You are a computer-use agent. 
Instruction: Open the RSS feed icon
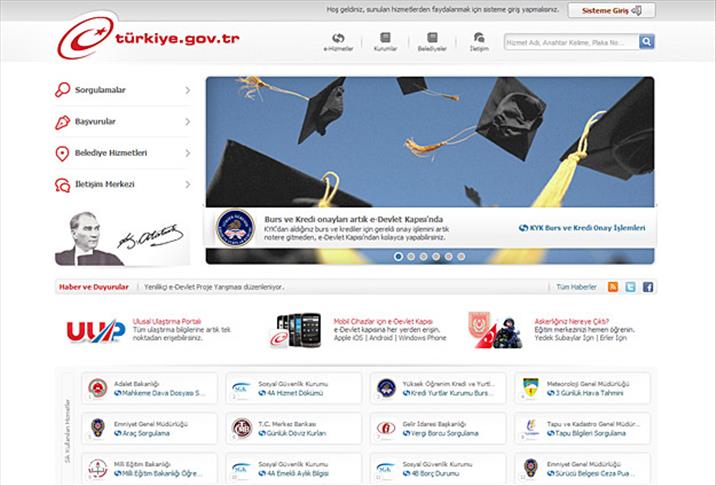click(613, 287)
